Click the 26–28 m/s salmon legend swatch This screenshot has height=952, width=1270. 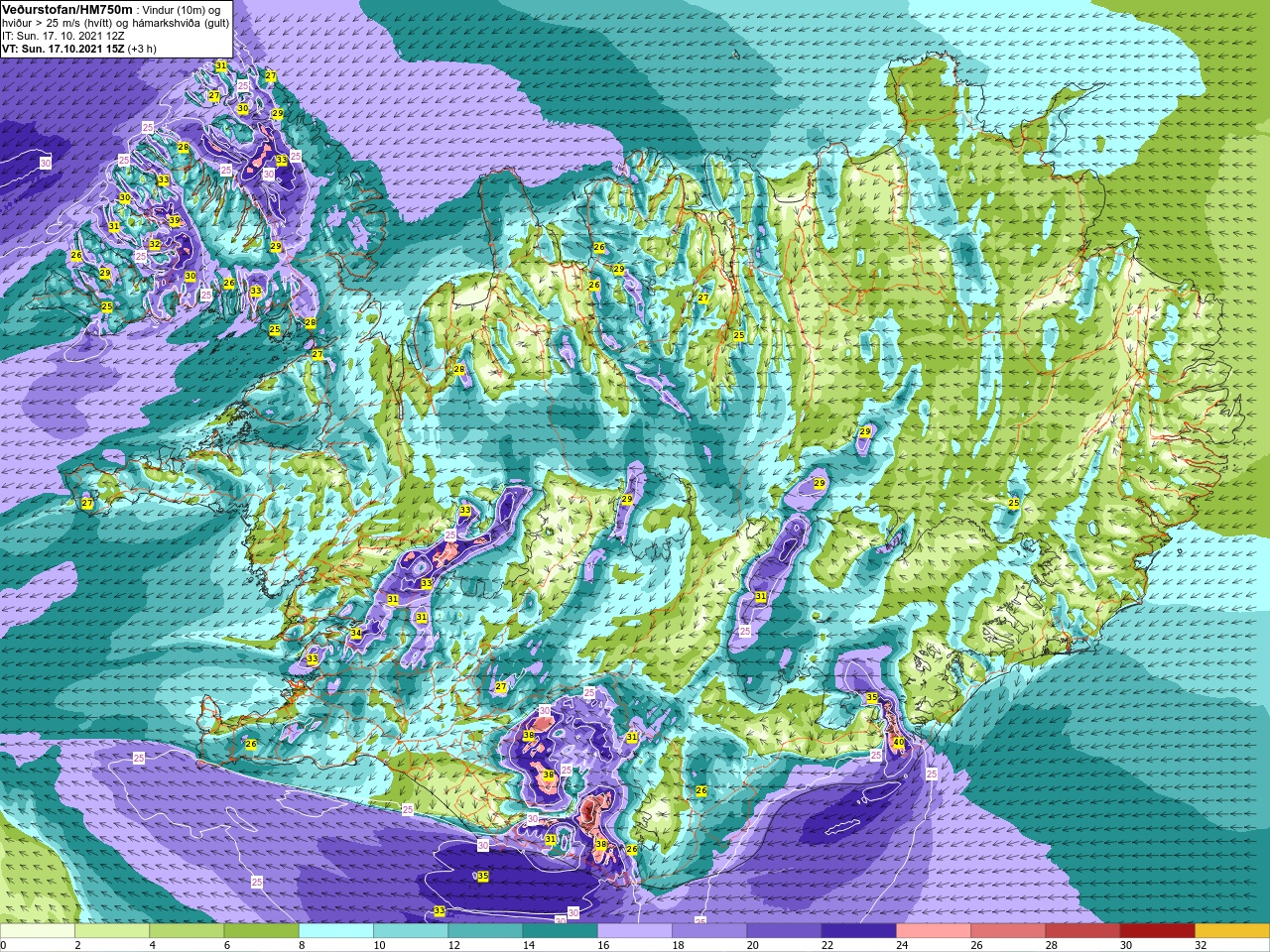[1008, 931]
